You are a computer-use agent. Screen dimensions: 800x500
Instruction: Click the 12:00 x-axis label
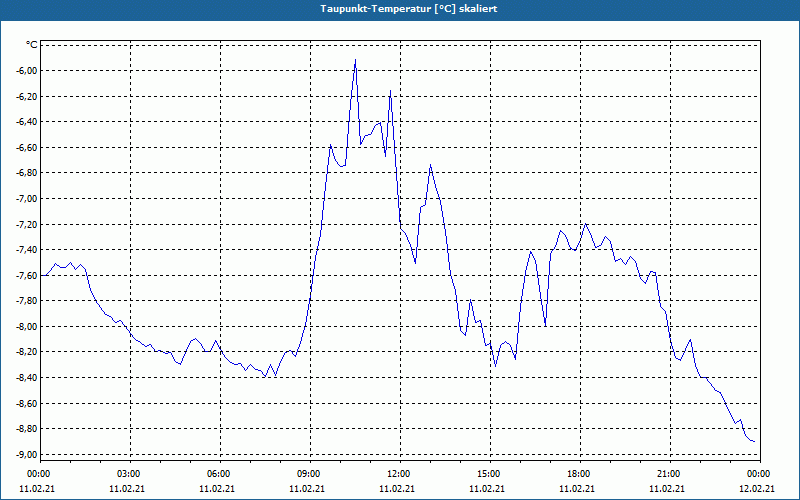pyautogui.click(x=401, y=474)
